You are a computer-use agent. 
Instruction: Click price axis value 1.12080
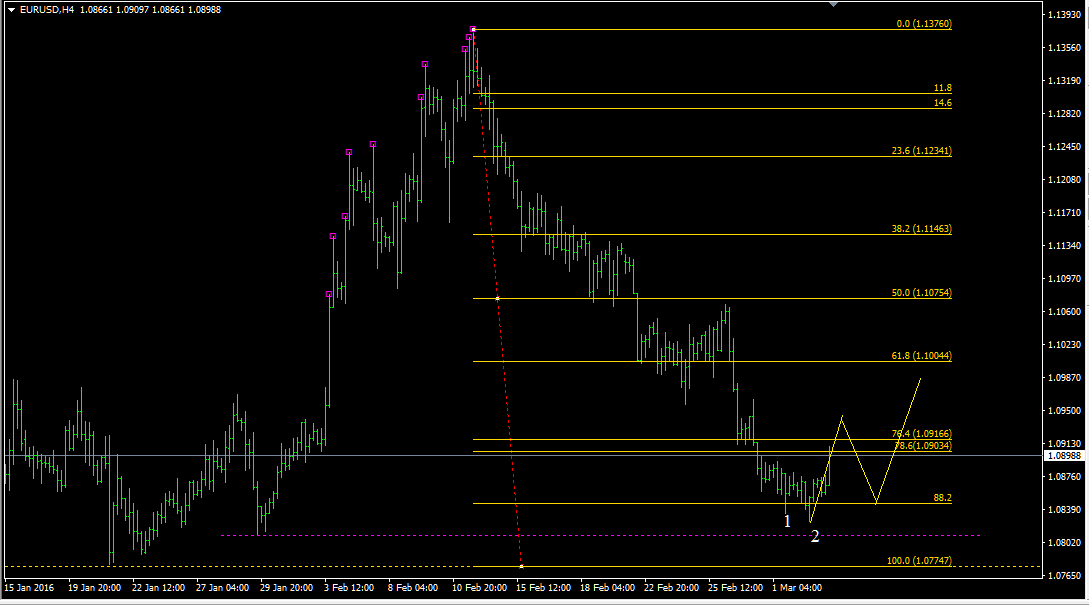click(x=1064, y=179)
